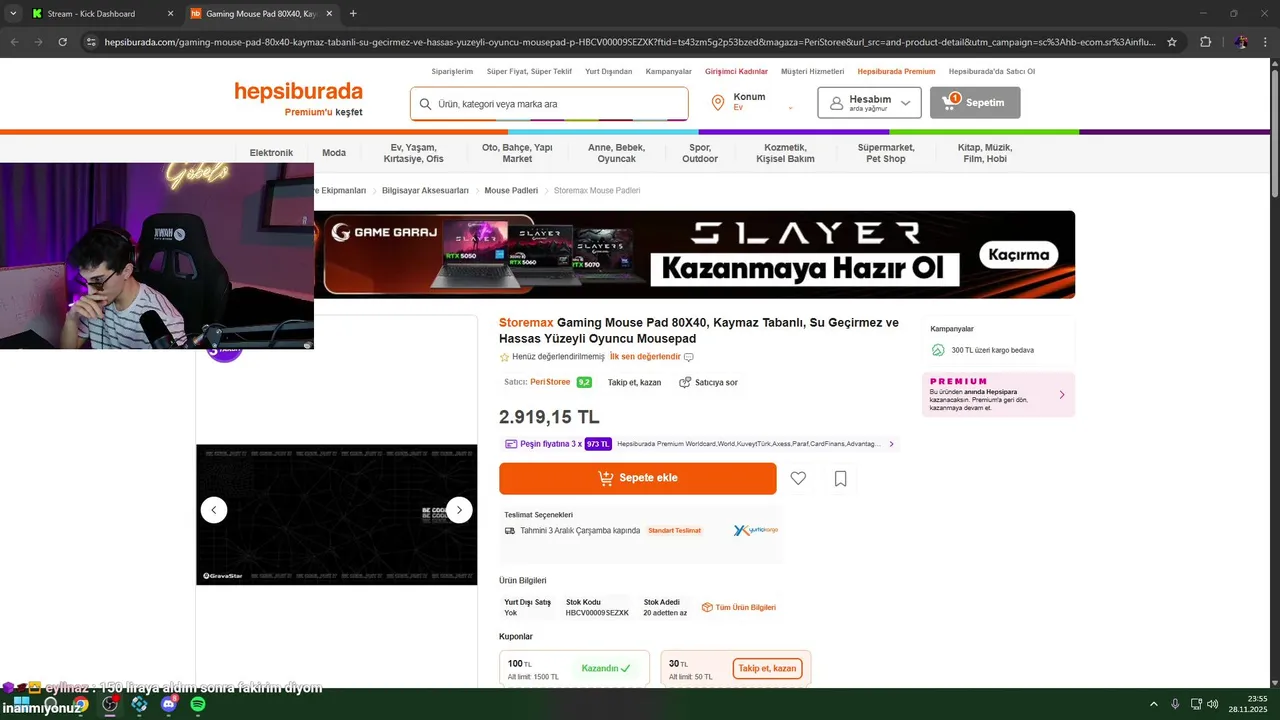This screenshot has height=720, width=1280.
Task: Open Elektronik category menu
Action: 271,153
